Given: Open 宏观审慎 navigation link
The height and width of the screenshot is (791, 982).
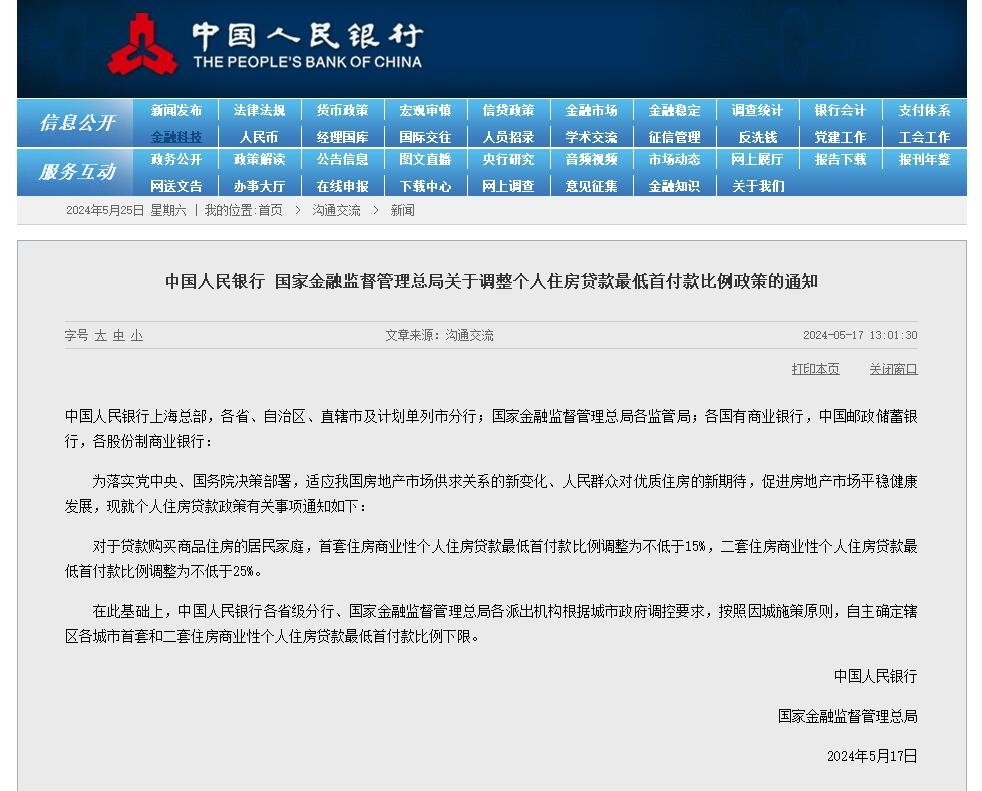Looking at the screenshot, I should pos(425,110).
